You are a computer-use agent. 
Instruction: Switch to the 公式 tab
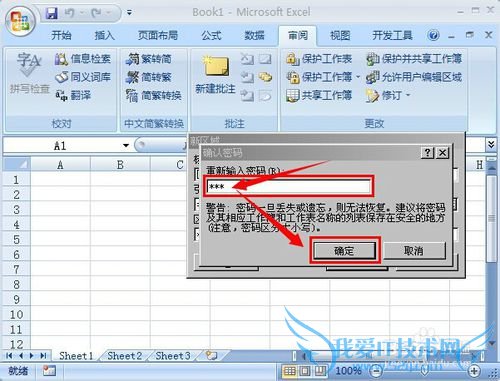pos(211,35)
